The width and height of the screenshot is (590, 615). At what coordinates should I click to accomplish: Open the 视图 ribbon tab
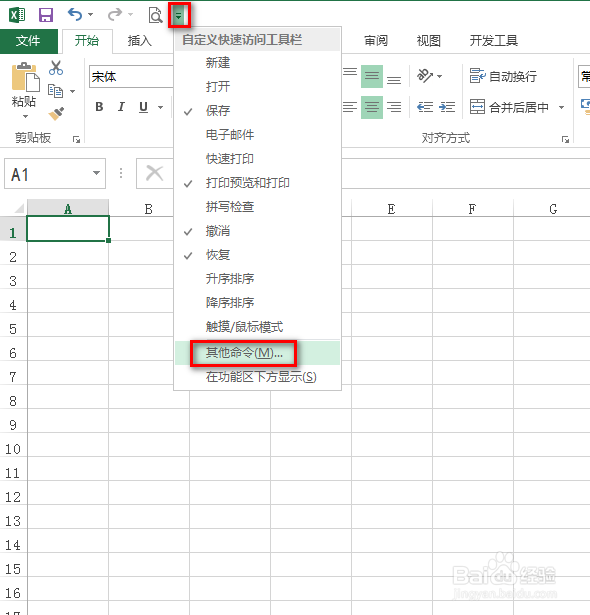tap(428, 41)
